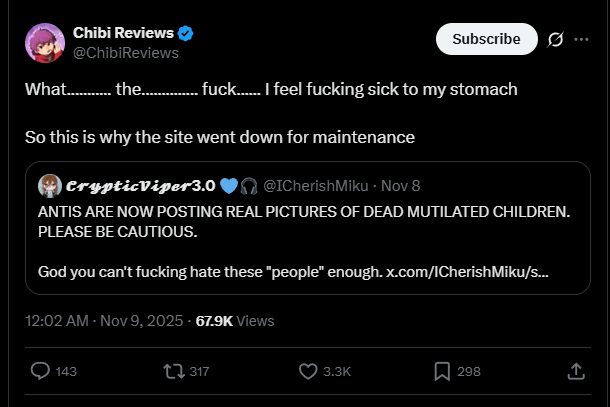Click the repost icon showing 317
This screenshot has width=610, height=407.
tap(175, 371)
